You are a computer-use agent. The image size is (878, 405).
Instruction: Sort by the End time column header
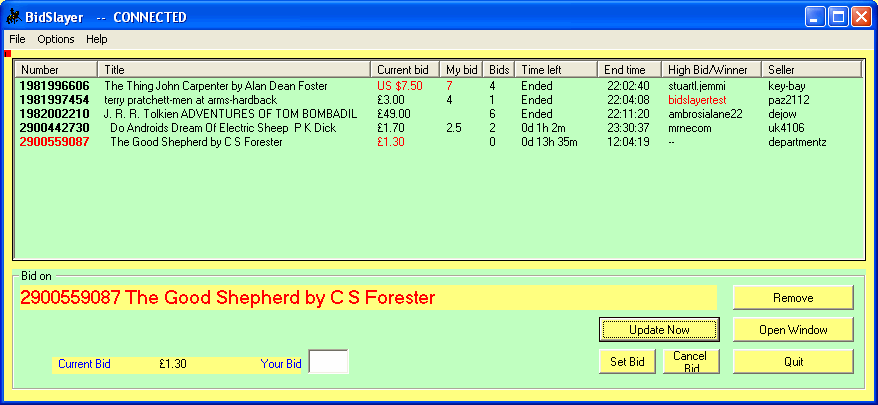click(x=629, y=69)
